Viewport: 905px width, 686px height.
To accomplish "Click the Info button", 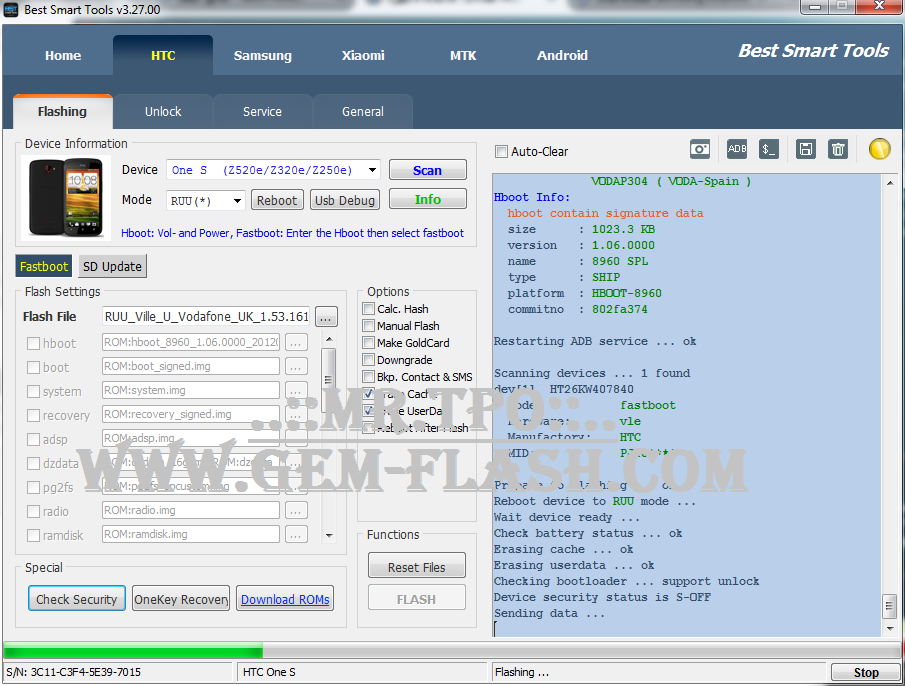I will coord(428,199).
